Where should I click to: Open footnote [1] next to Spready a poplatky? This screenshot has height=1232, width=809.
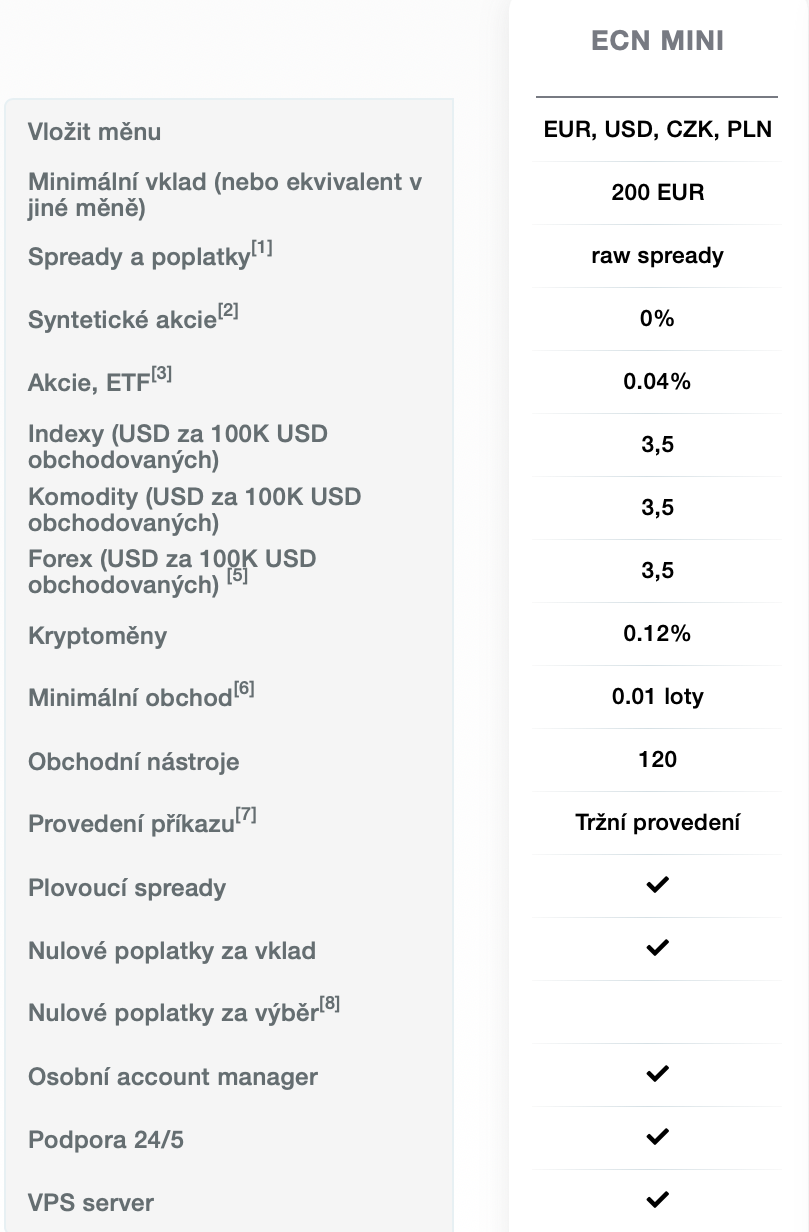pyautogui.click(x=261, y=247)
